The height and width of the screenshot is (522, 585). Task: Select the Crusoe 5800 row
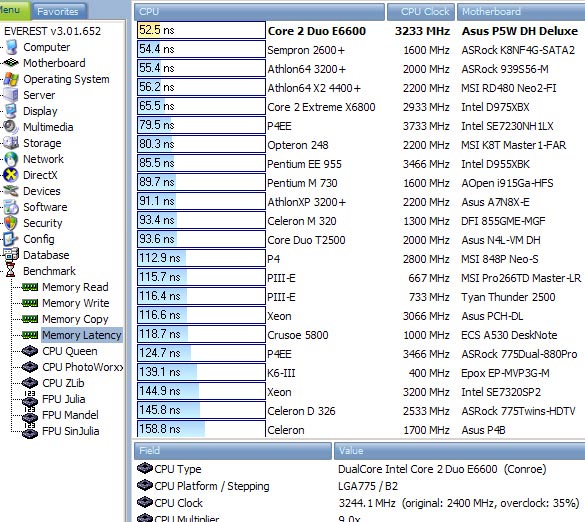tap(359, 335)
